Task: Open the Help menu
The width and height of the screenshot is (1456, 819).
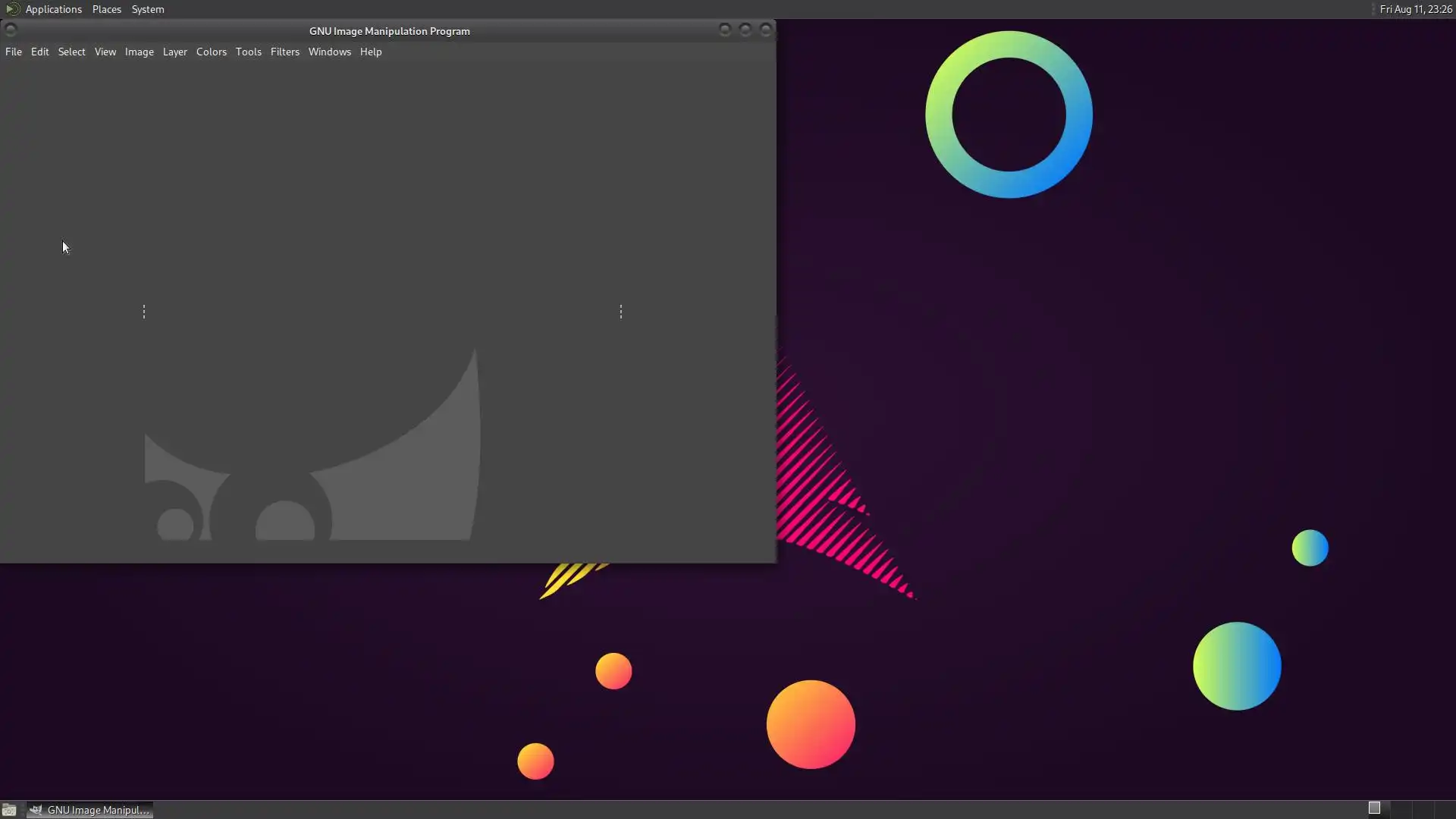Action: (370, 52)
